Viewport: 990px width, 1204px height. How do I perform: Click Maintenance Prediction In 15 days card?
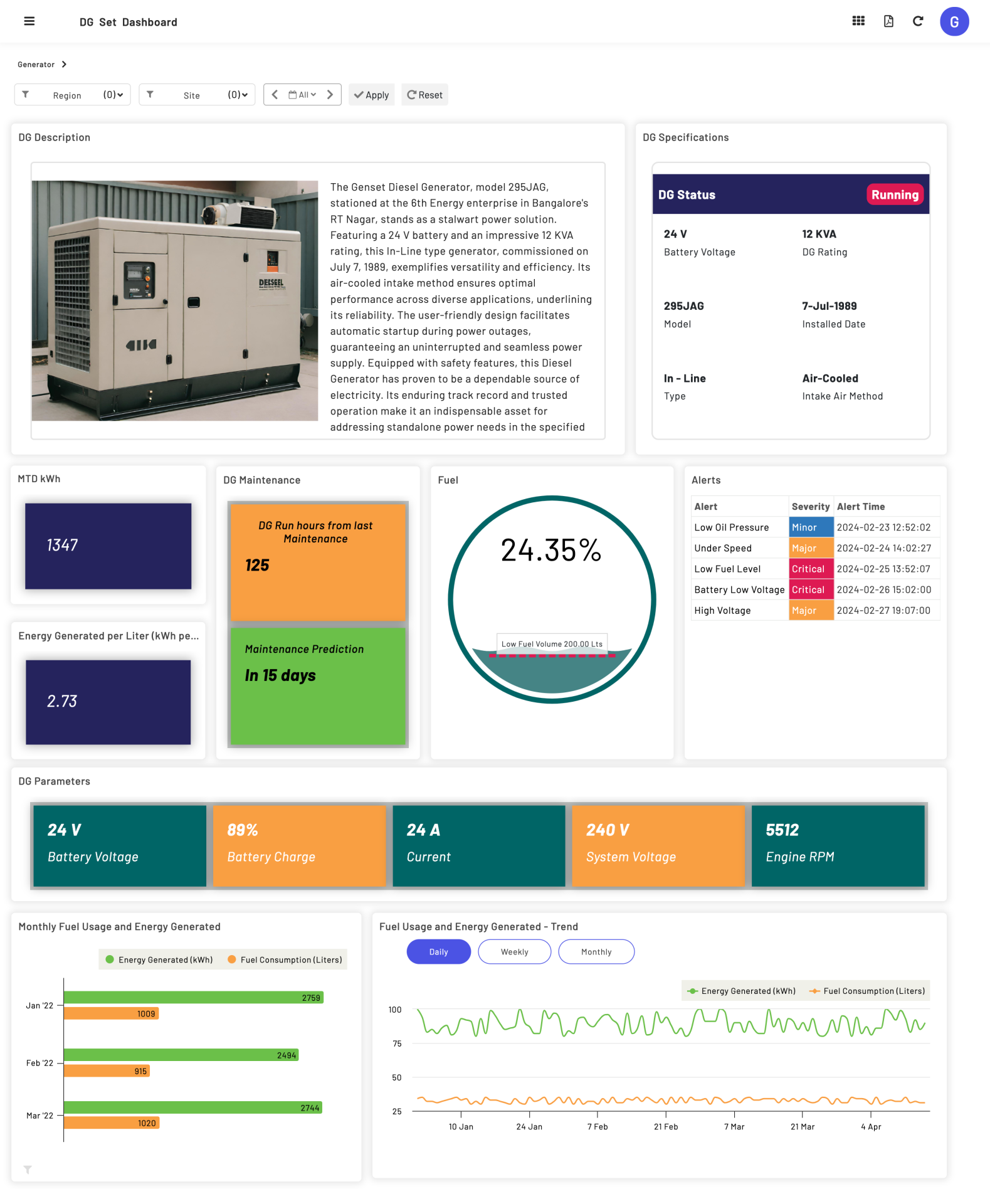[318, 686]
